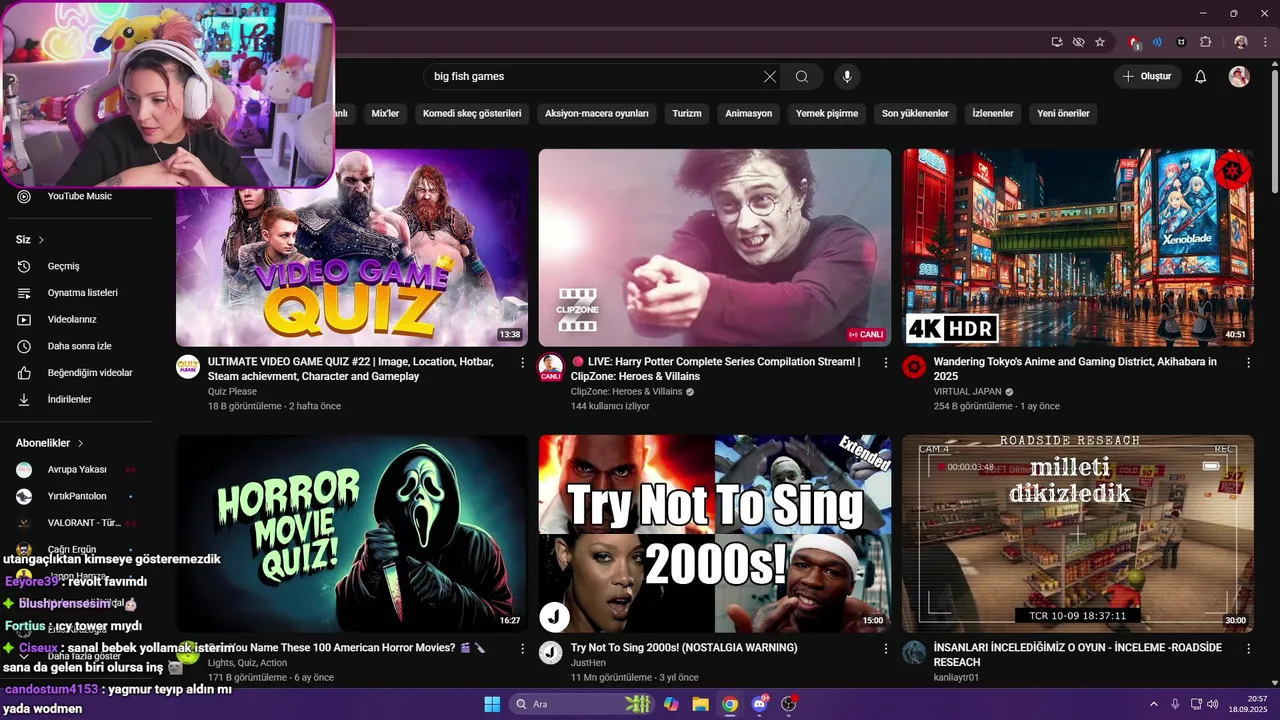Expand the Siz section
This screenshot has height=720, width=1280.
[x=30, y=240]
